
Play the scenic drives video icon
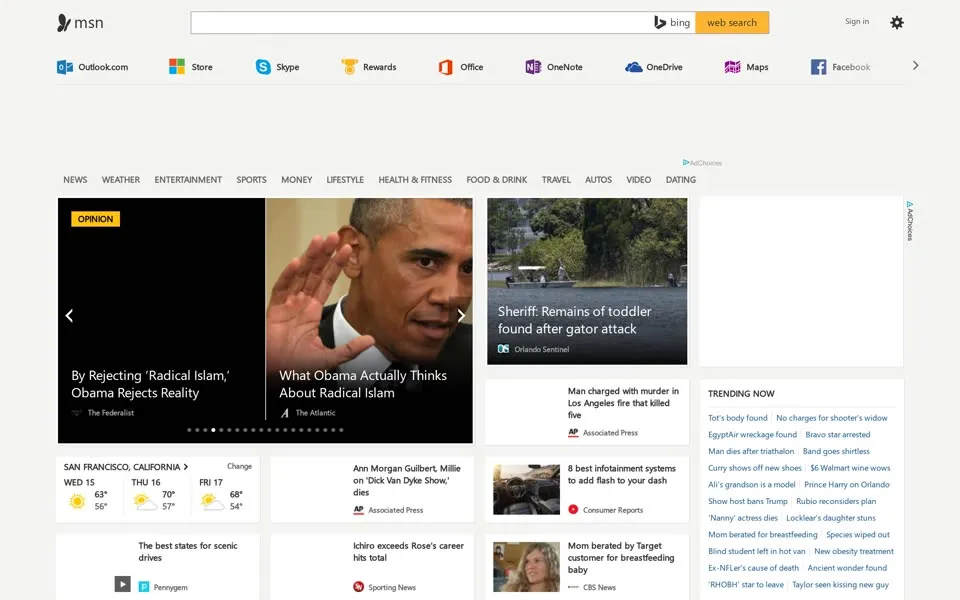pos(122,584)
